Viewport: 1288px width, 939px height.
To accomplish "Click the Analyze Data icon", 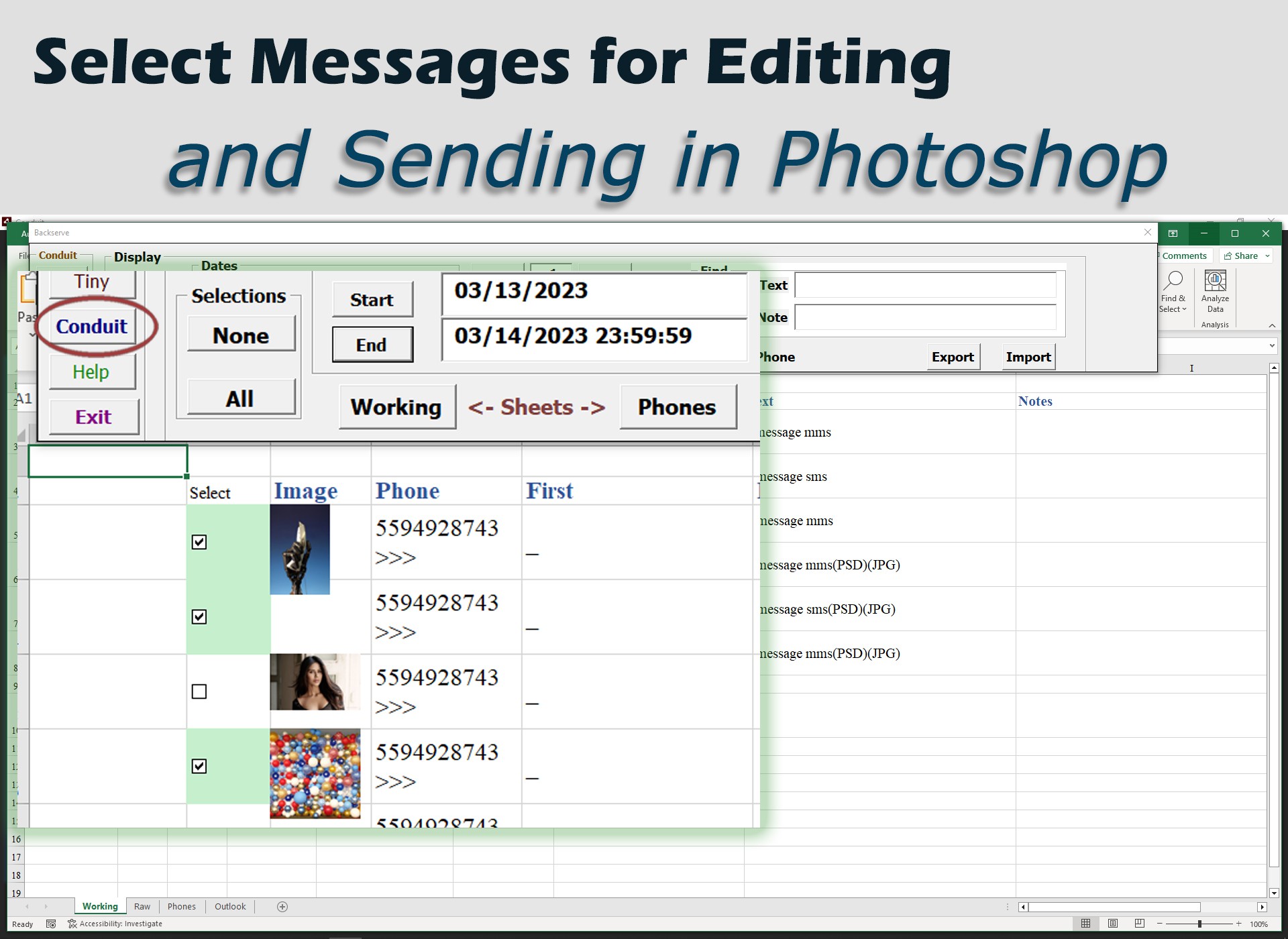I will pos(1215,292).
